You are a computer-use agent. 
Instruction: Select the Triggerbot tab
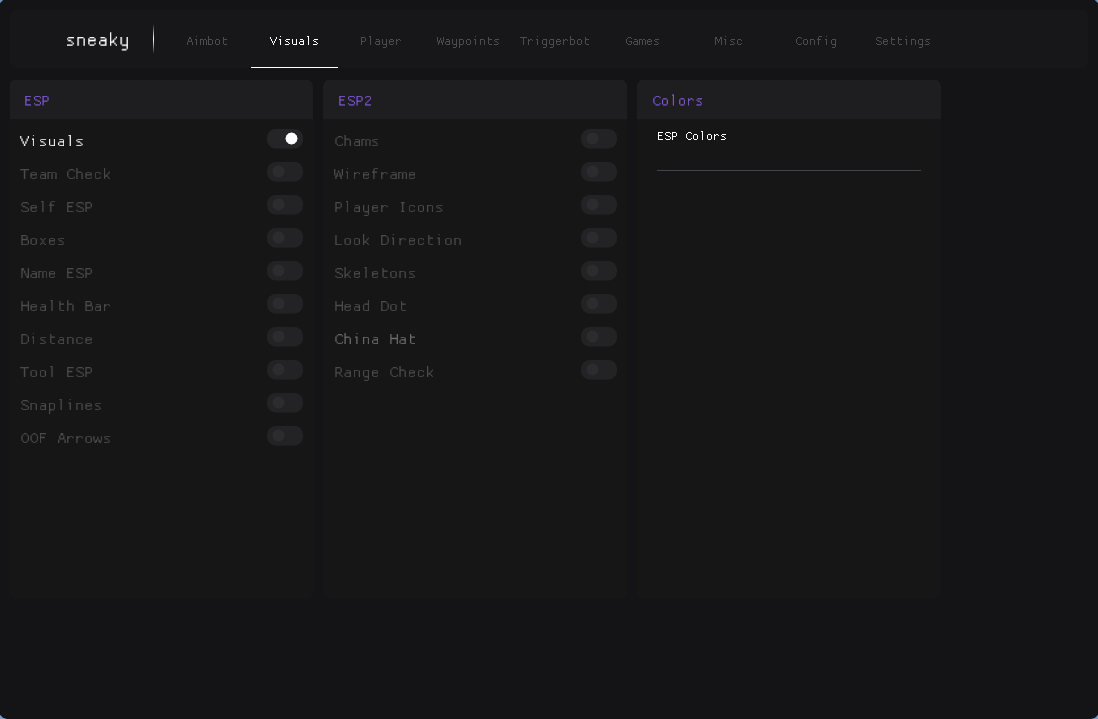555,41
